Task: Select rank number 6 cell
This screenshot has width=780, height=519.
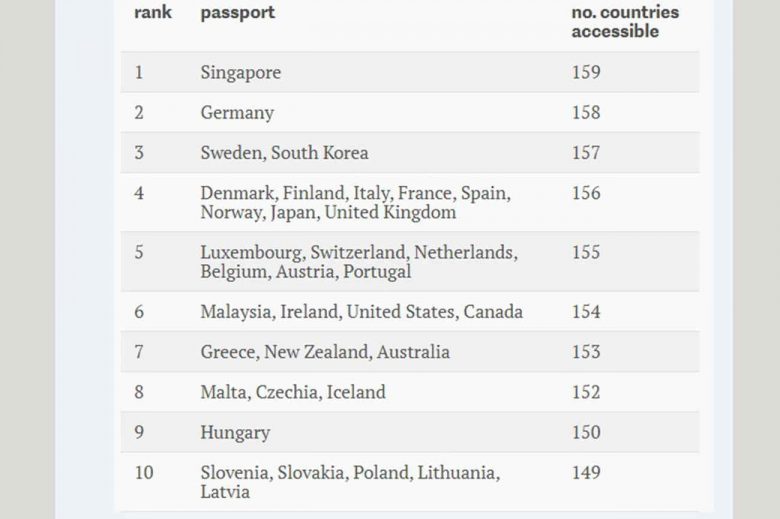Action: (139, 312)
